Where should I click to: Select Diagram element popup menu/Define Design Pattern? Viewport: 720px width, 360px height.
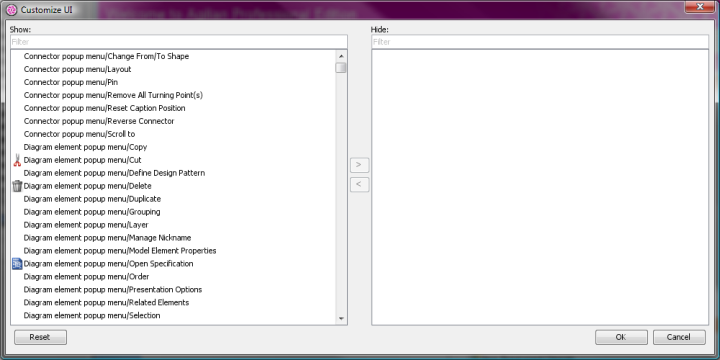coord(114,173)
